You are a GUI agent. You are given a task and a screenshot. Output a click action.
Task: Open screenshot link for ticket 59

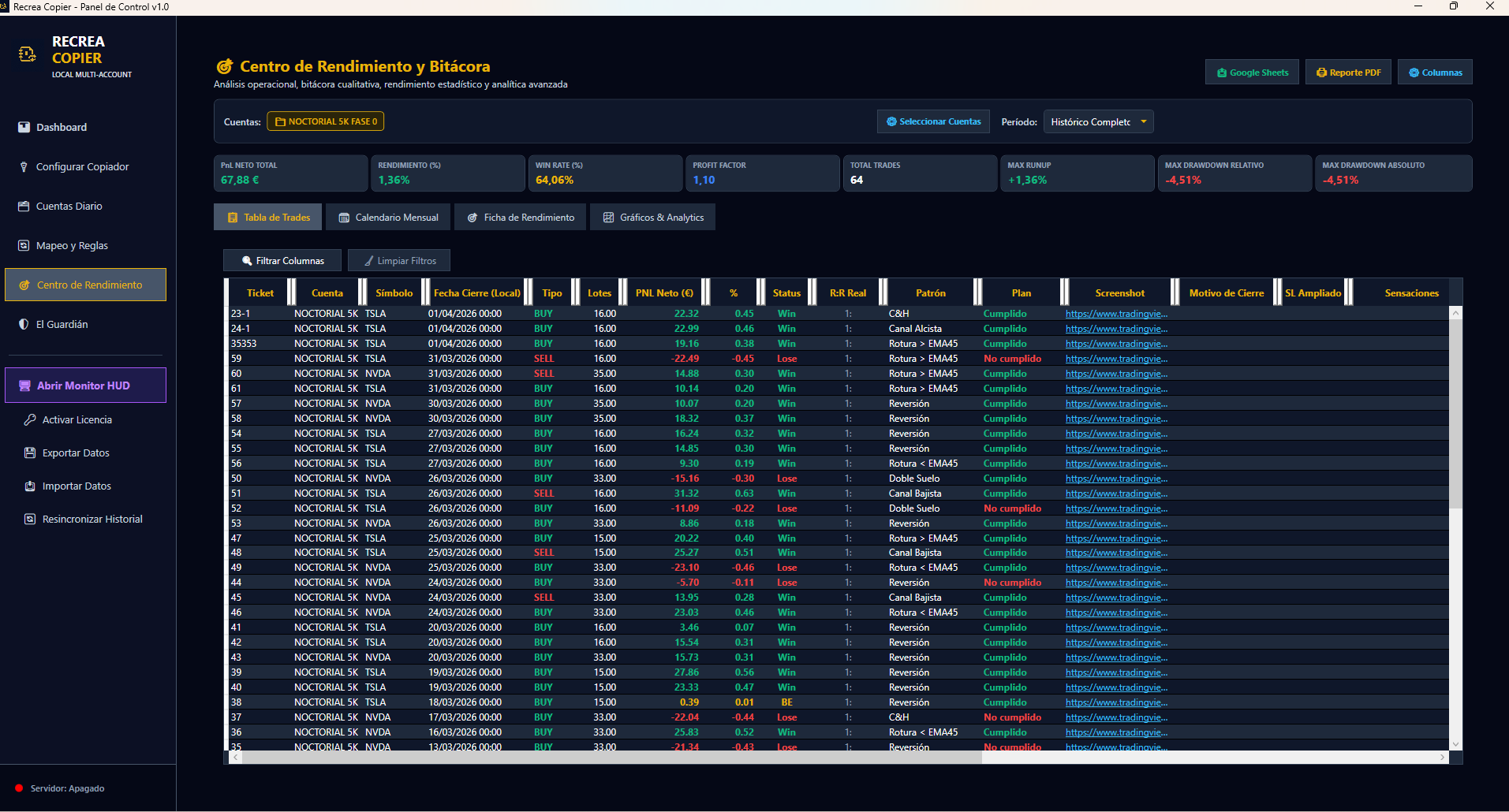pos(1116,359)
